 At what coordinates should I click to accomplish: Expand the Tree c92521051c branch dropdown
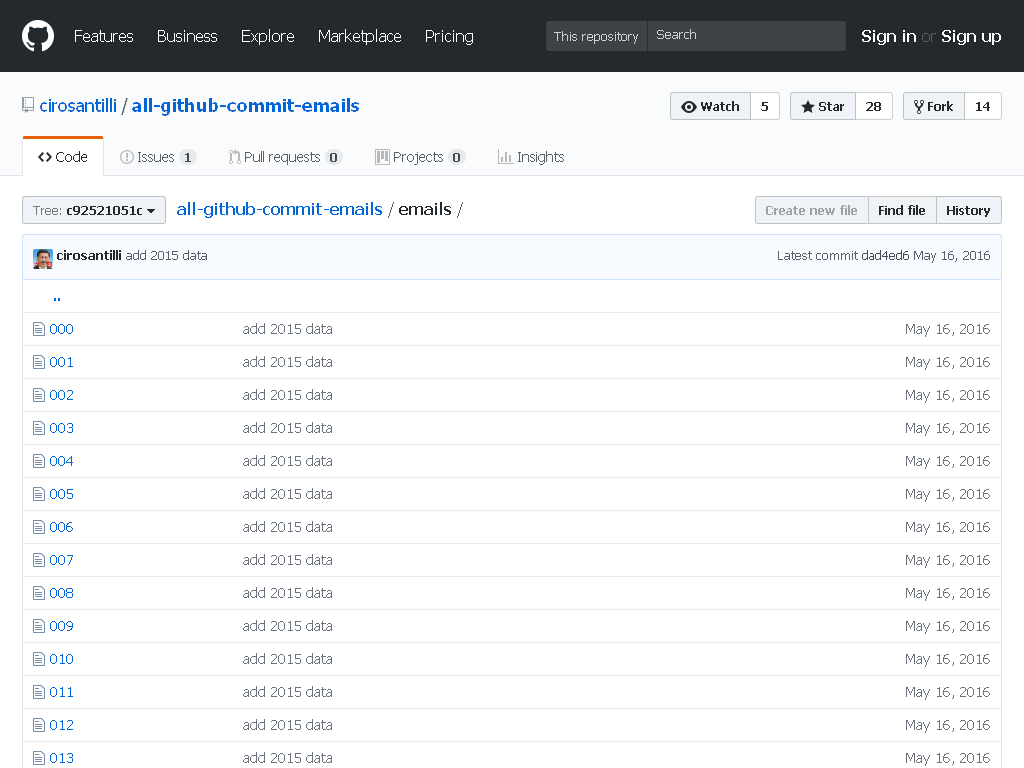pos(93,210)
